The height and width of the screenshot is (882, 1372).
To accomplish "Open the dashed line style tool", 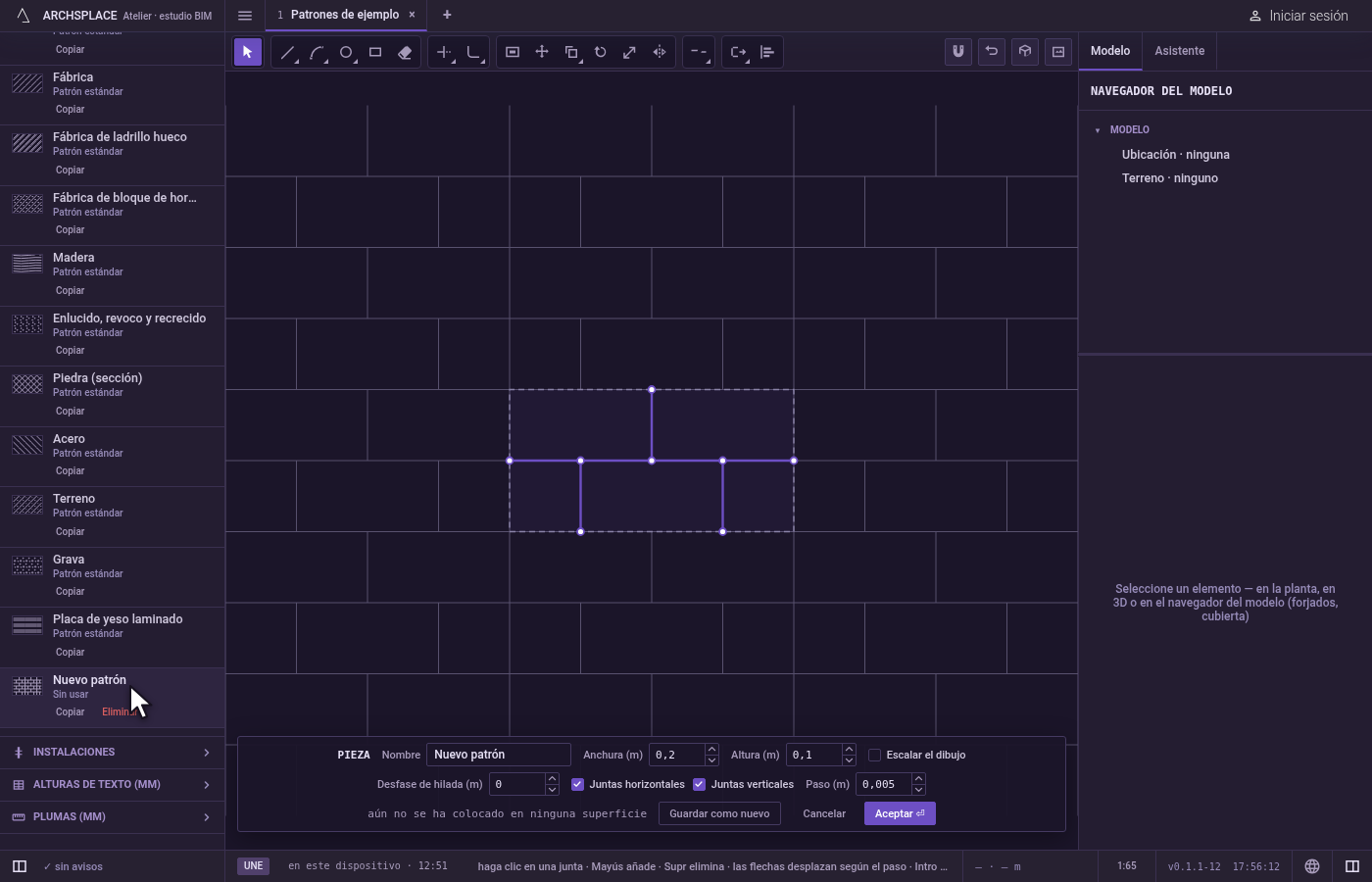I will pyautogui.click(x=699, y=52).
